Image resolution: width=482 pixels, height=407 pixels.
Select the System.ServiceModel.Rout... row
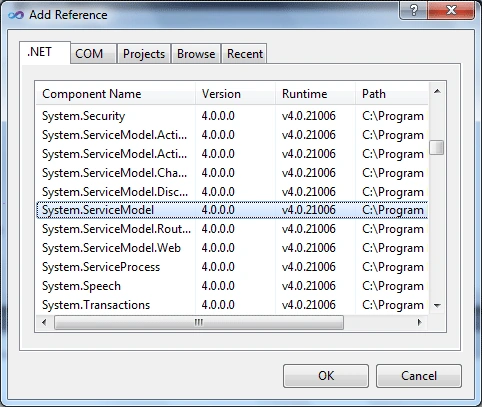[232, 229]
